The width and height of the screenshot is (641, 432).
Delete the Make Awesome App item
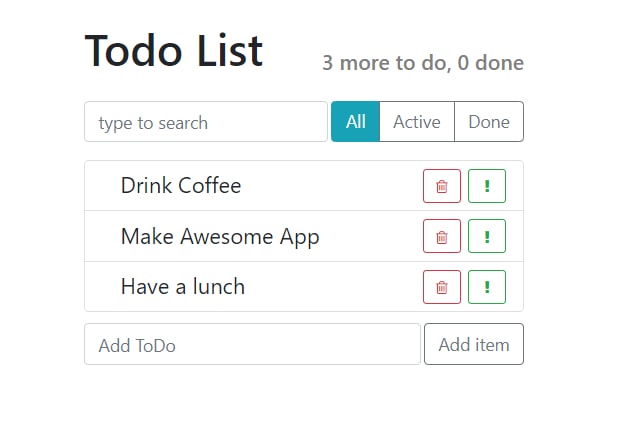pyautogui.click(x=442, y=237)
